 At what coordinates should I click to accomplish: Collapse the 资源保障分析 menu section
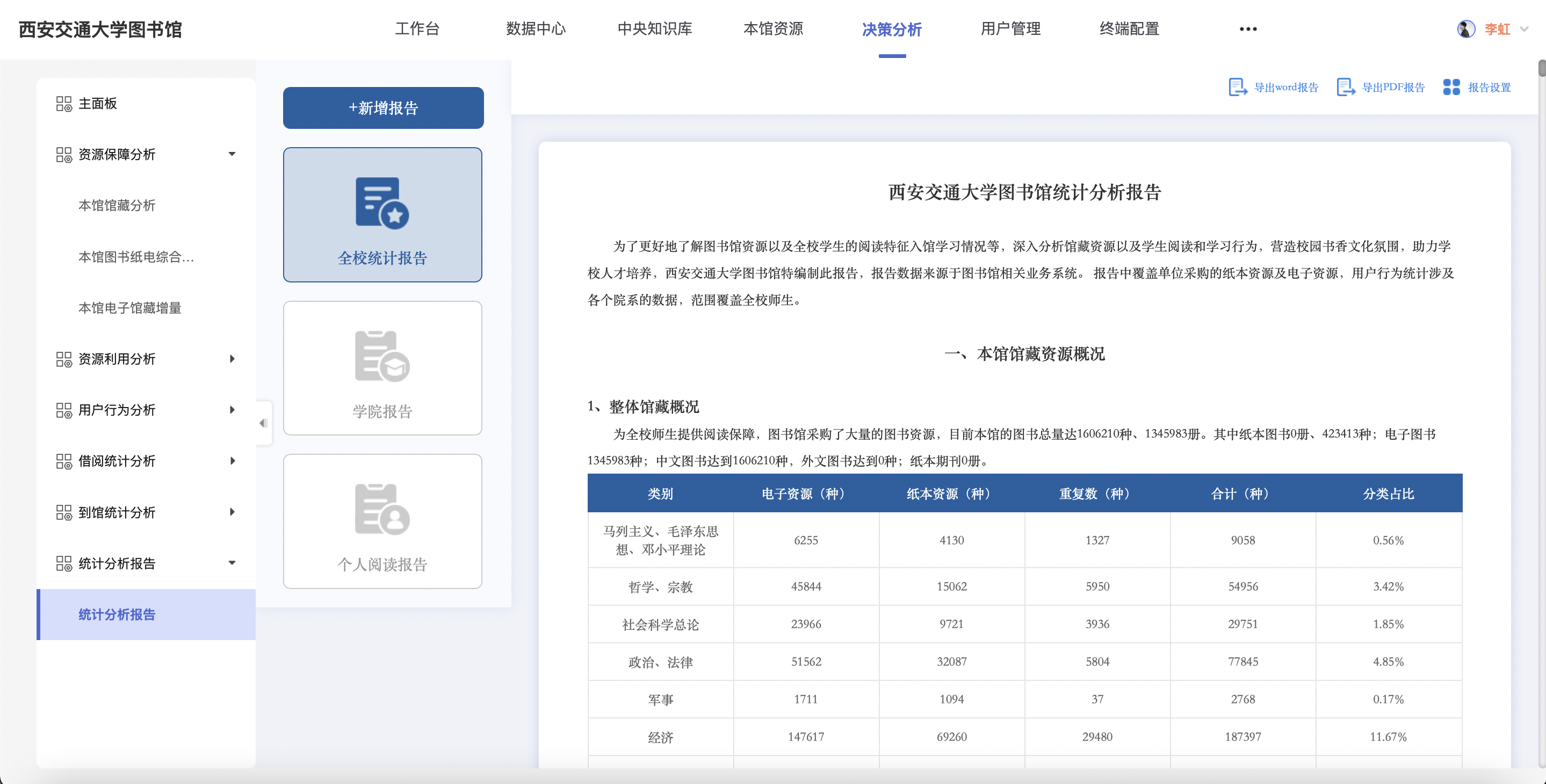[232, 154]
